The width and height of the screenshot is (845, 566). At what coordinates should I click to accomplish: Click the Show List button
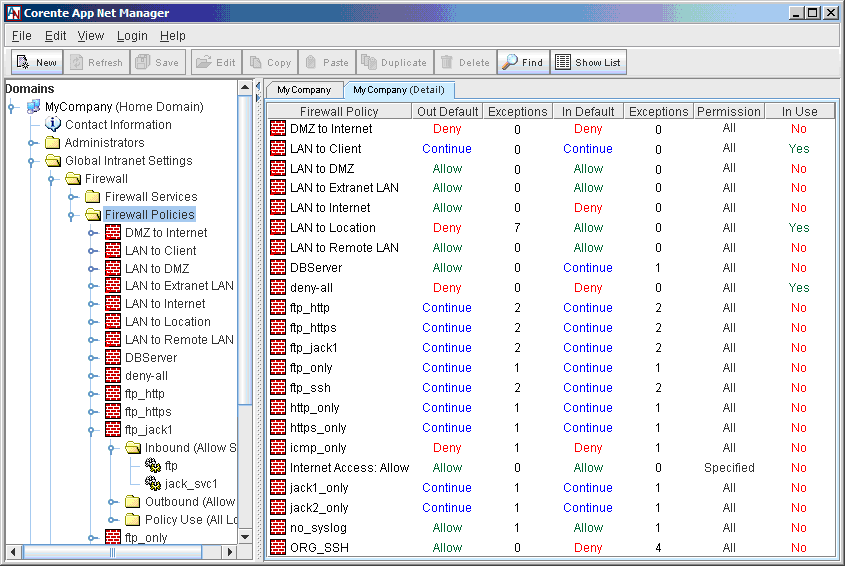588,63
